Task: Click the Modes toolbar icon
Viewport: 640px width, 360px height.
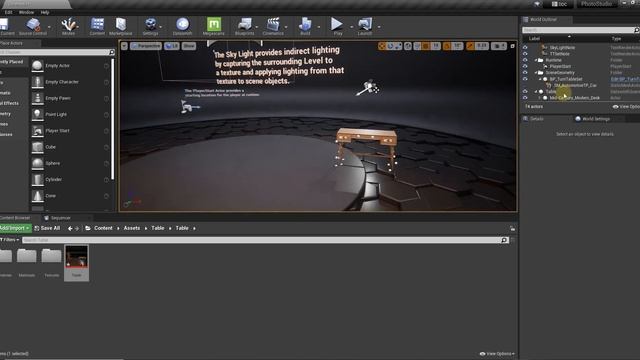Action: click(69, 26)
